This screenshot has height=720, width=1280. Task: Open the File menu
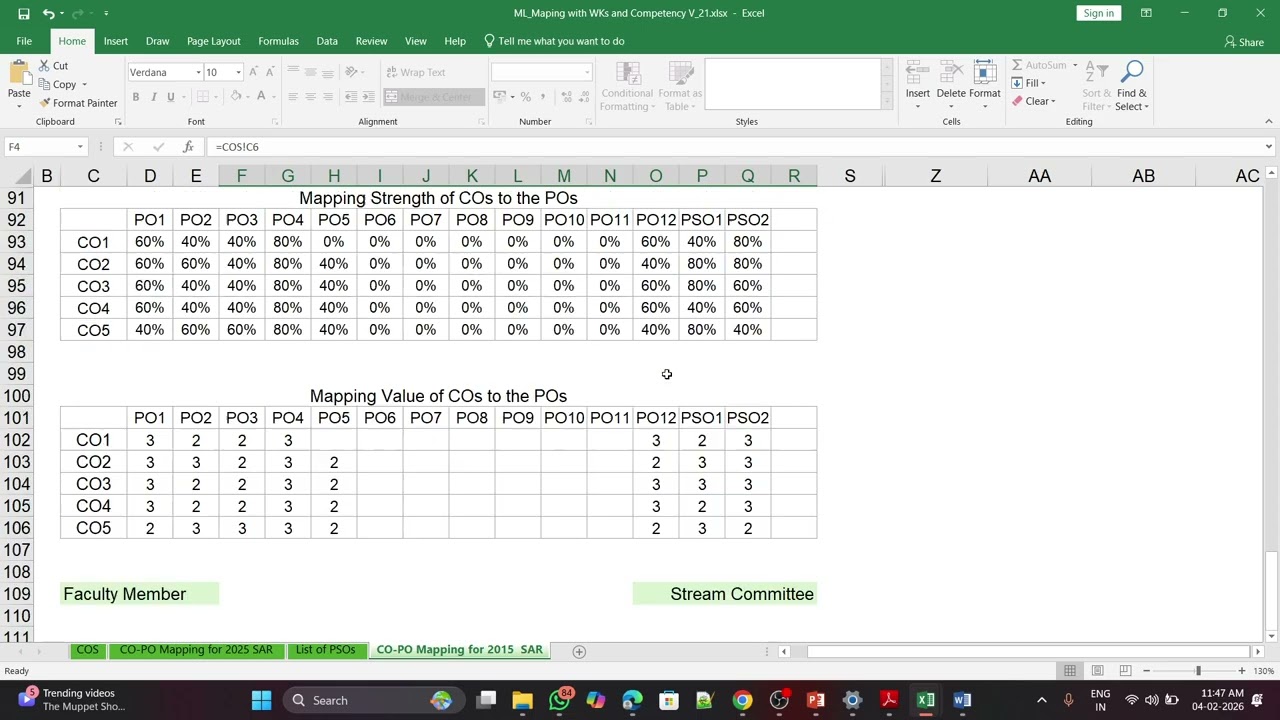tap(24, 41)
